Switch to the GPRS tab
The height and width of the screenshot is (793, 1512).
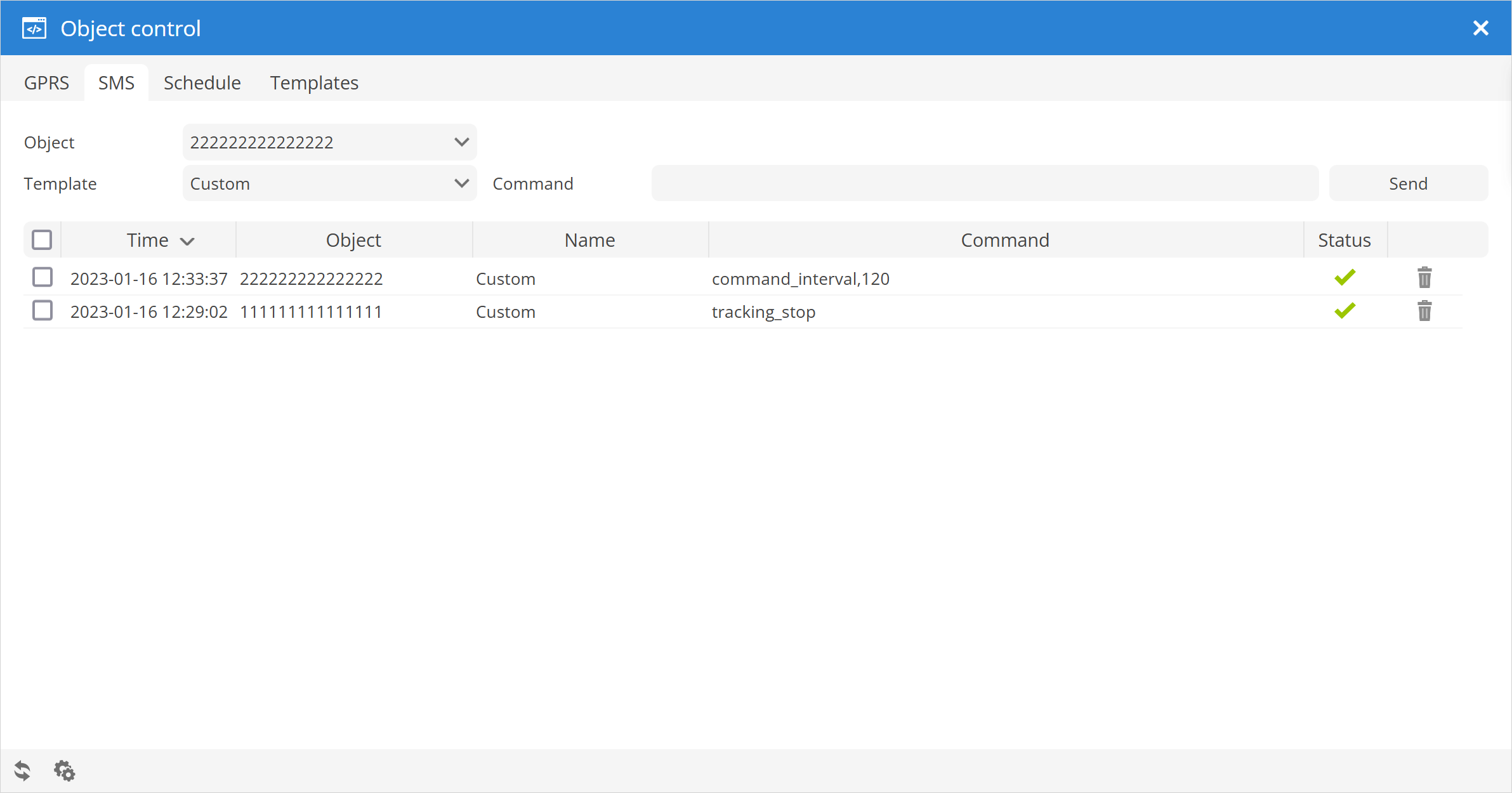point(46,83)
